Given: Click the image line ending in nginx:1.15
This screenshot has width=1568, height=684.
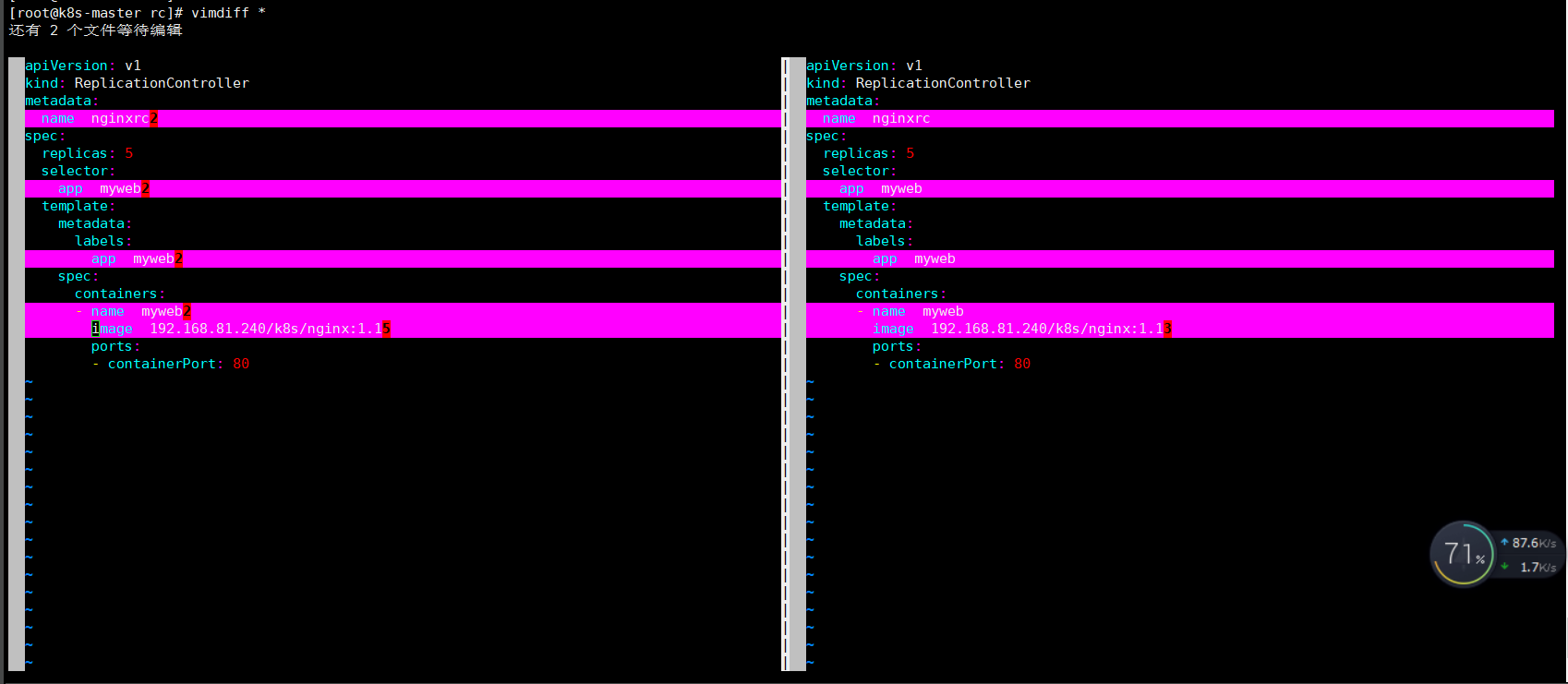Looking at the screenshot, I should [x=403, y=329].
